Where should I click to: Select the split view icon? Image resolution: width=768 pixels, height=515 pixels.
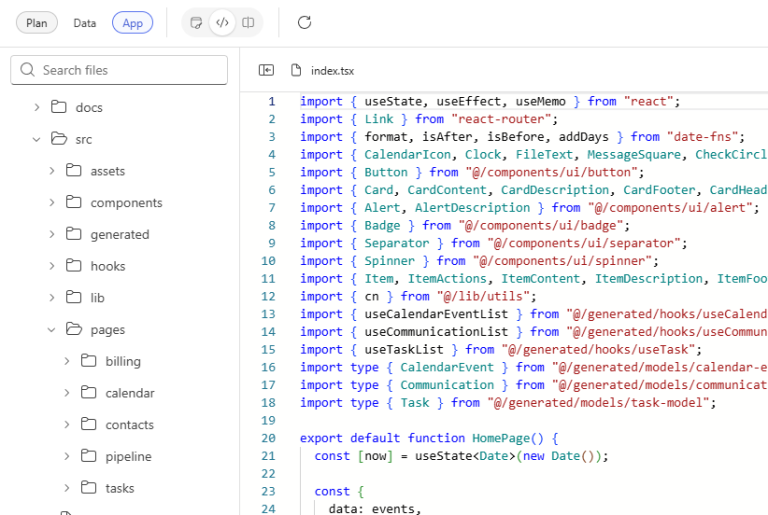pos(248,22)
